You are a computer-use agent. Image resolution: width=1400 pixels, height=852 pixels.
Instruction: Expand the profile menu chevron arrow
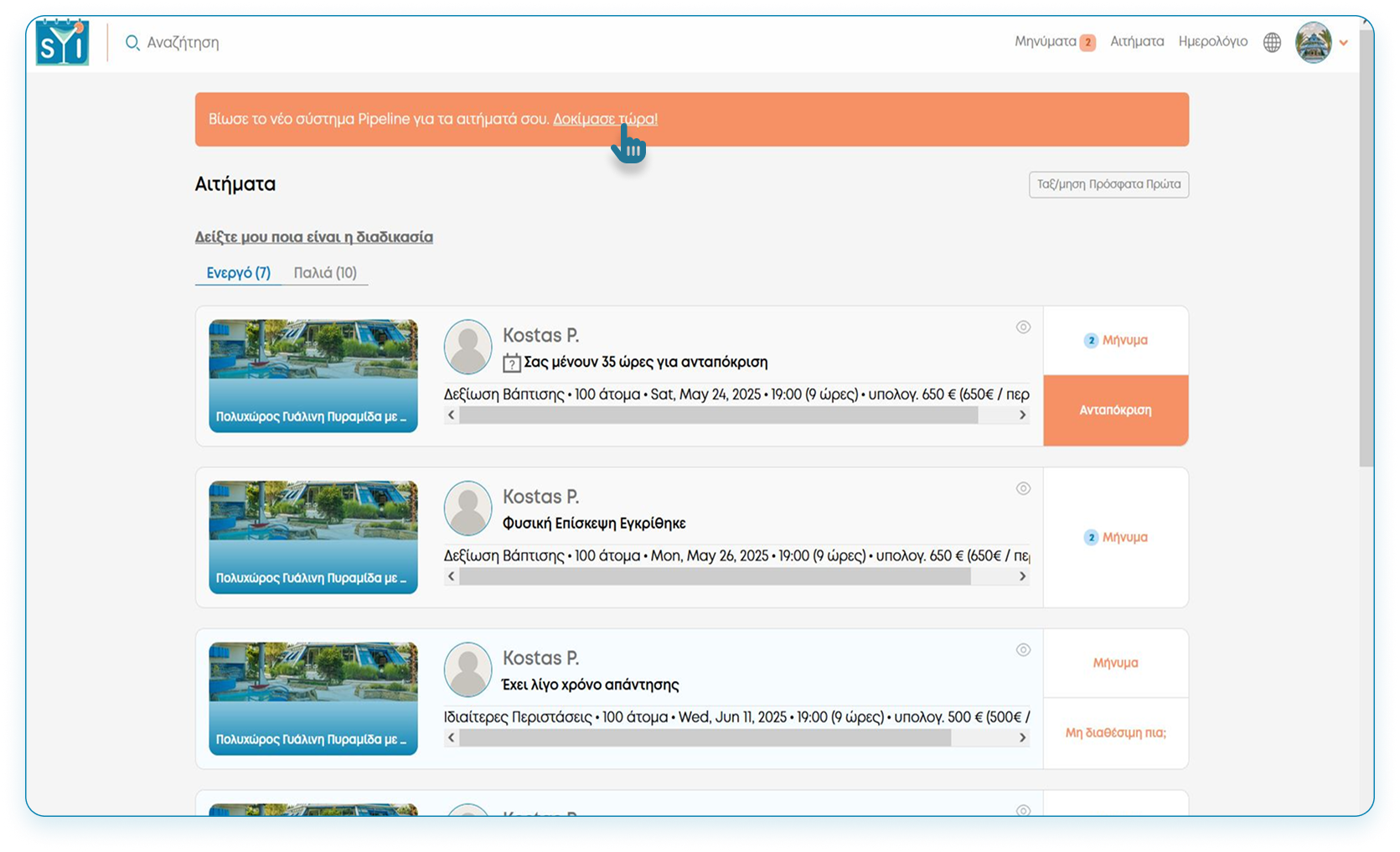pyautogui.click(x=1344, y=43)
